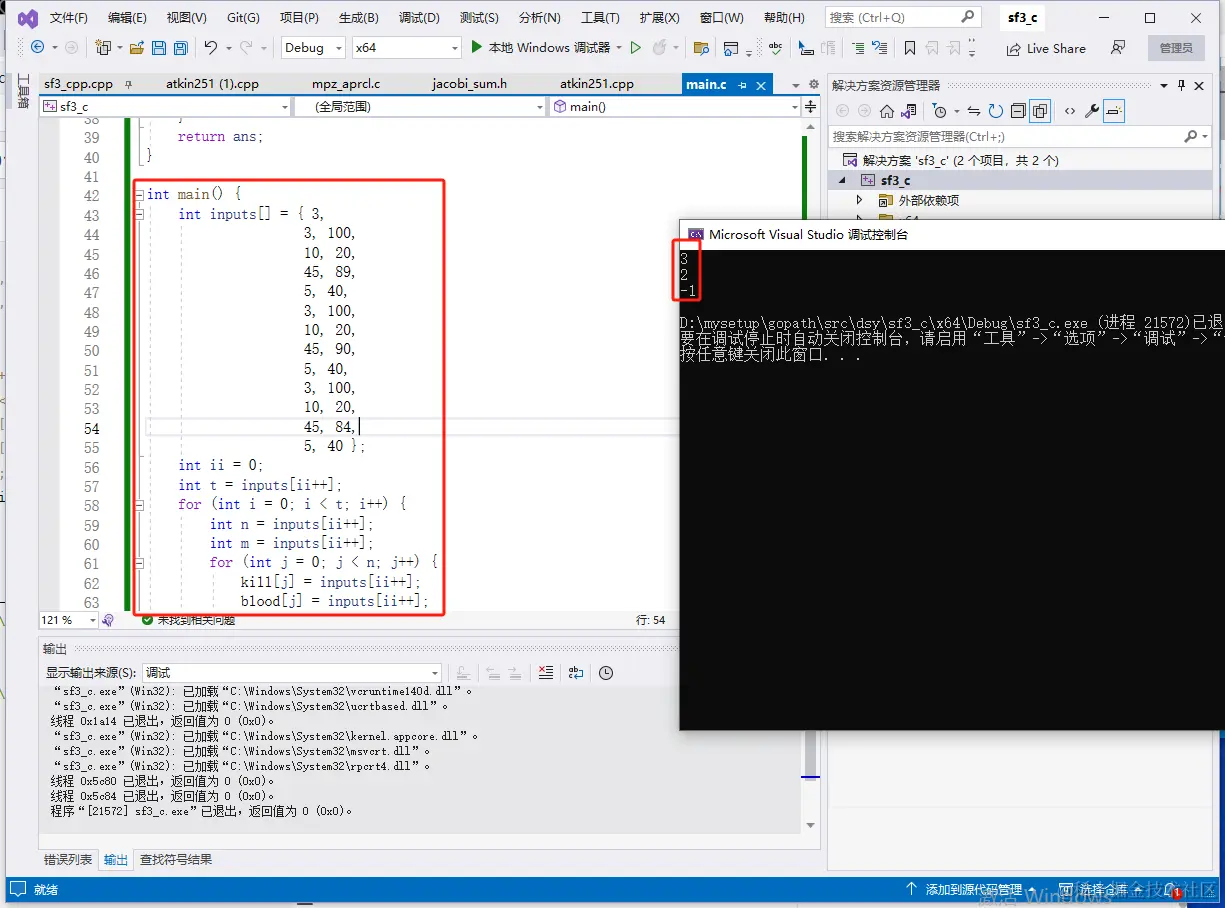The height and width of the screenshot is (908, 1225).
Task: Click the 搜索 (Ctrl+Q) search box
Action: tap(902, 17)
